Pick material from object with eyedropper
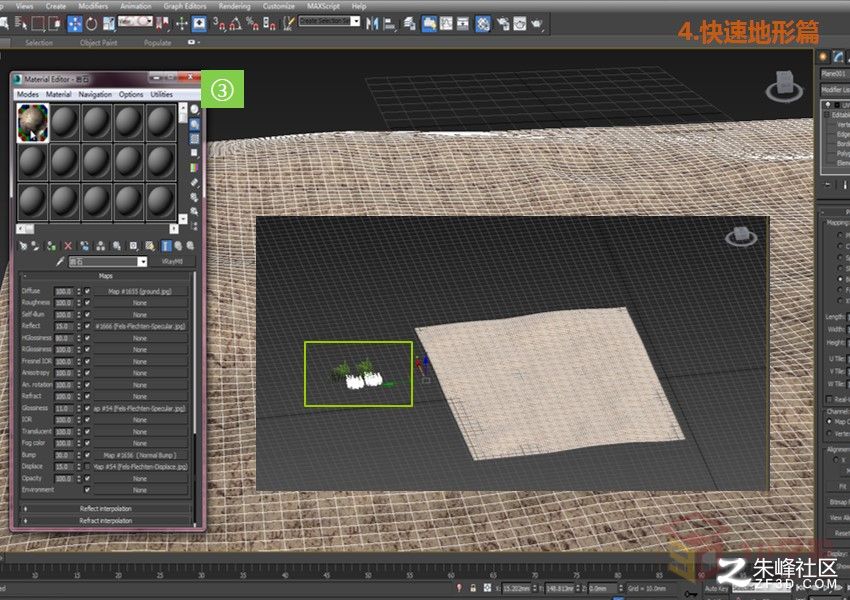This screenshot has height=600, width=850. [x=60, y=262]
